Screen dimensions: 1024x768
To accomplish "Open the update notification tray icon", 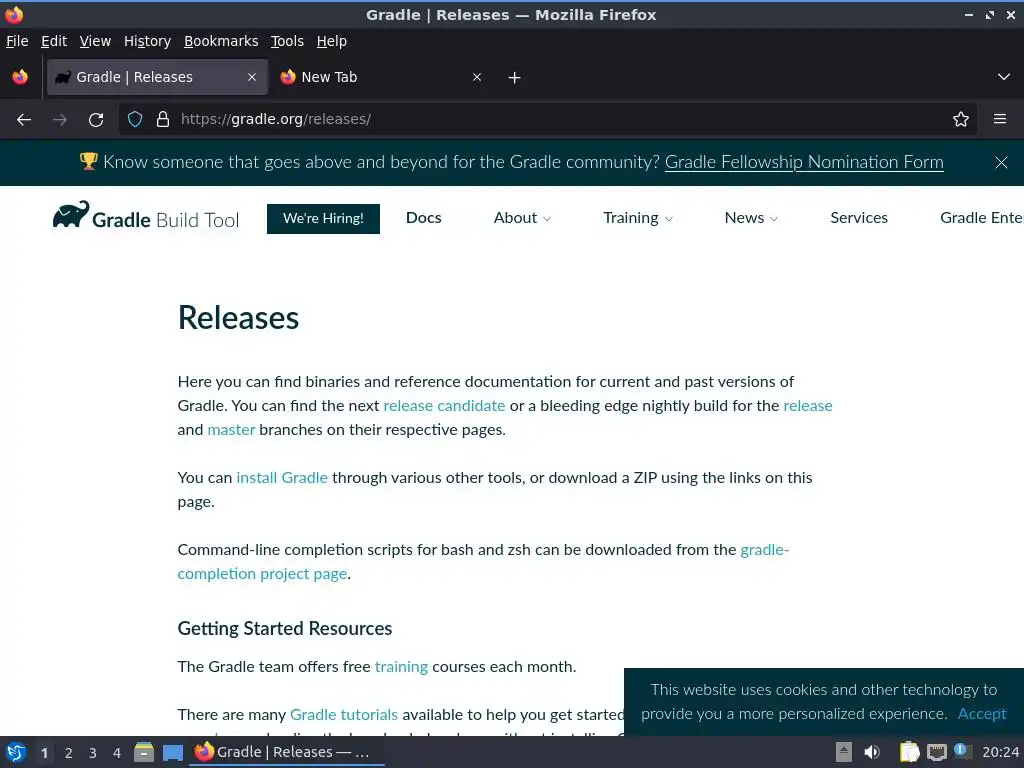I will click(x=961, y=751).
